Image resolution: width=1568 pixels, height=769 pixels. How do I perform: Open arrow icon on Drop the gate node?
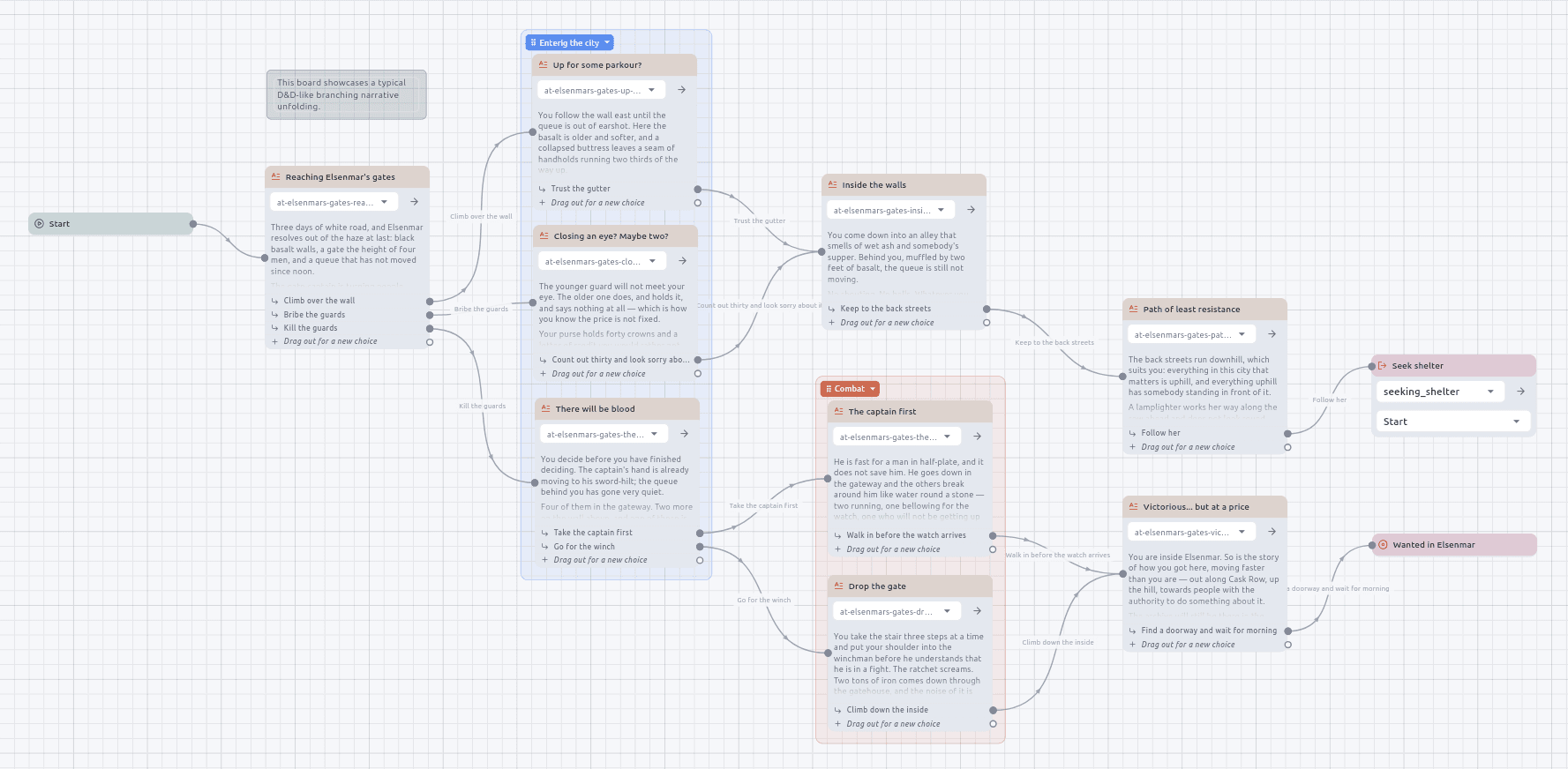[x=977, y=611]
